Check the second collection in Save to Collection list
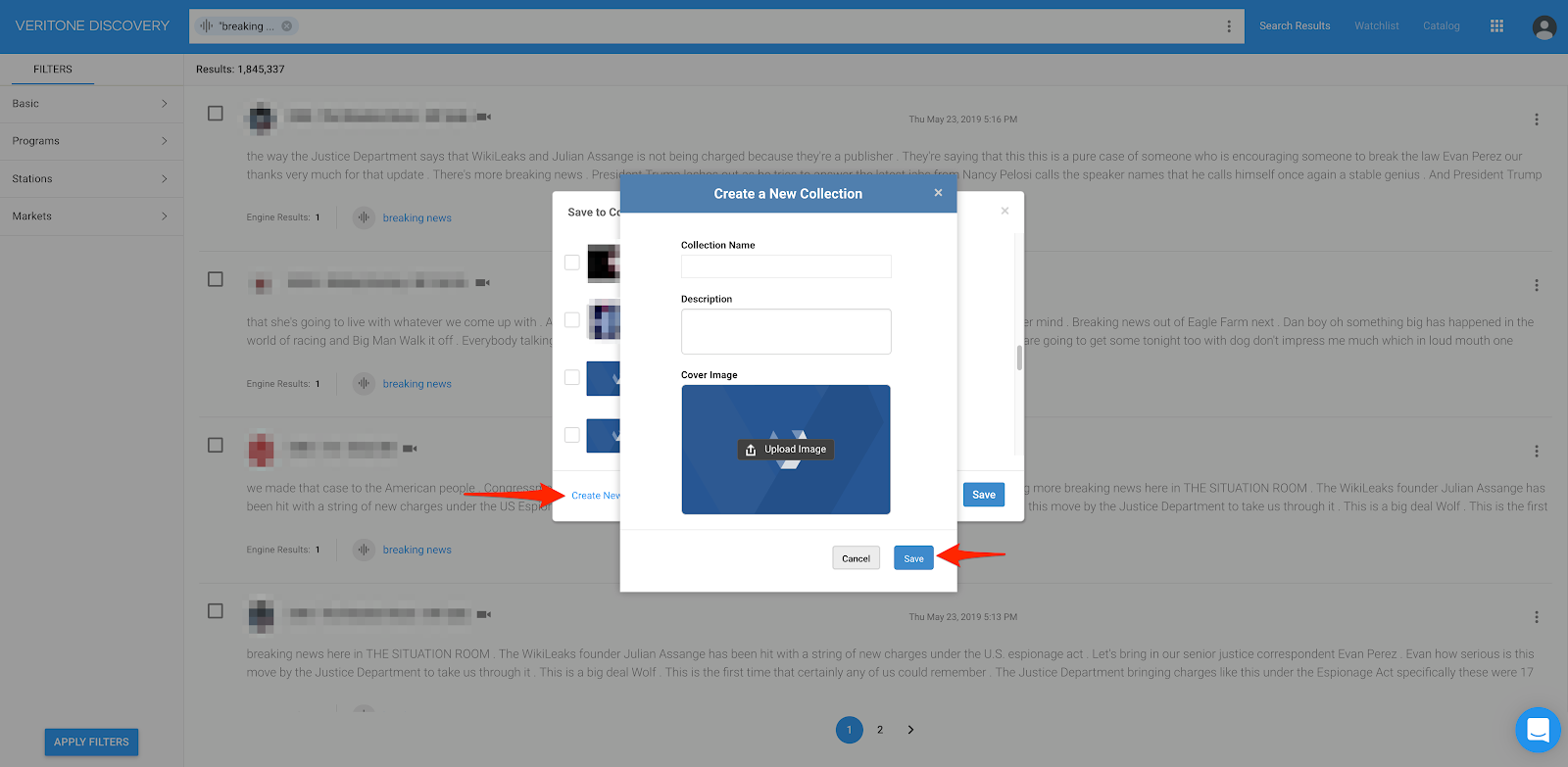1568x767 pixels. click(572, 320)
